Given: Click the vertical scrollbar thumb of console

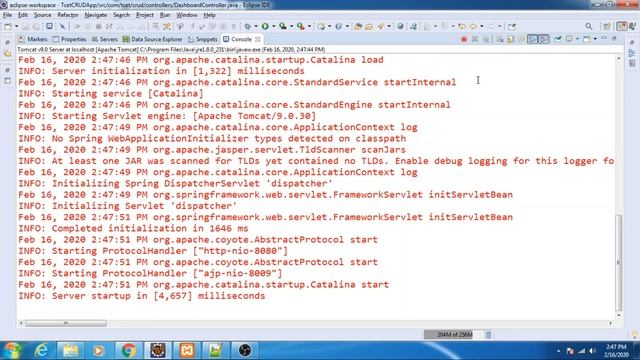Looking at the screenshot, I should coord(619,262).
